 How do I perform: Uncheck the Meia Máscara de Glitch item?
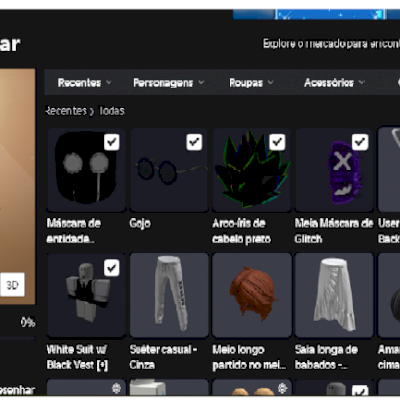point(360,142)
